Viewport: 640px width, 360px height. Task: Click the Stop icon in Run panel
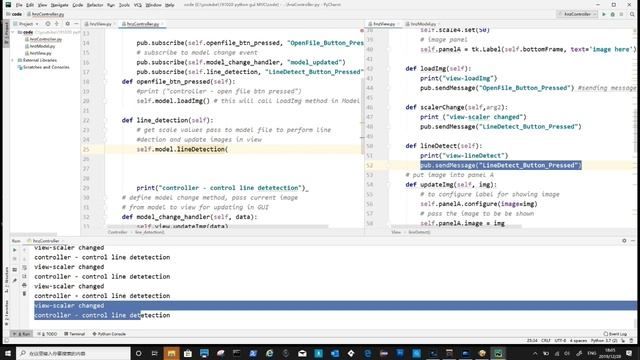point(15,259)
